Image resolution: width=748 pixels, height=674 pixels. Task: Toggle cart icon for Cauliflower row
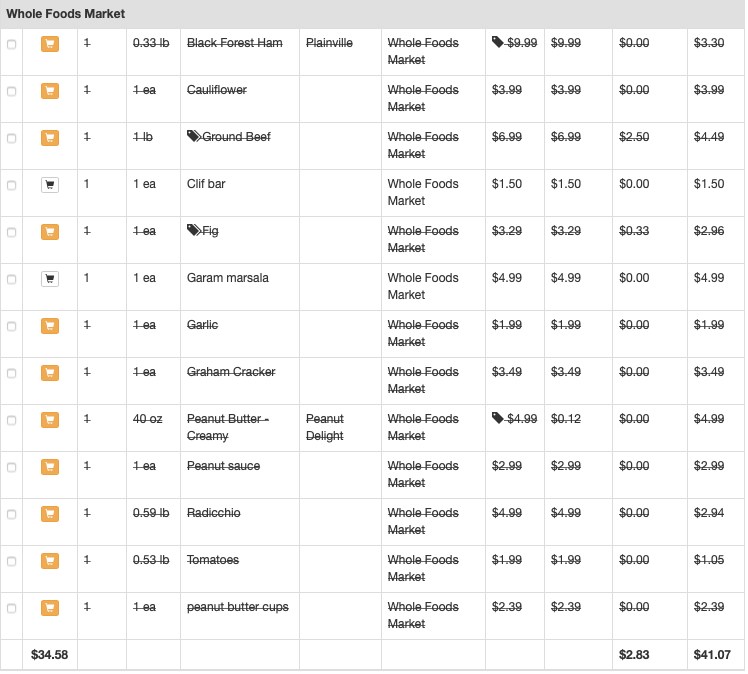coord(50,91)
